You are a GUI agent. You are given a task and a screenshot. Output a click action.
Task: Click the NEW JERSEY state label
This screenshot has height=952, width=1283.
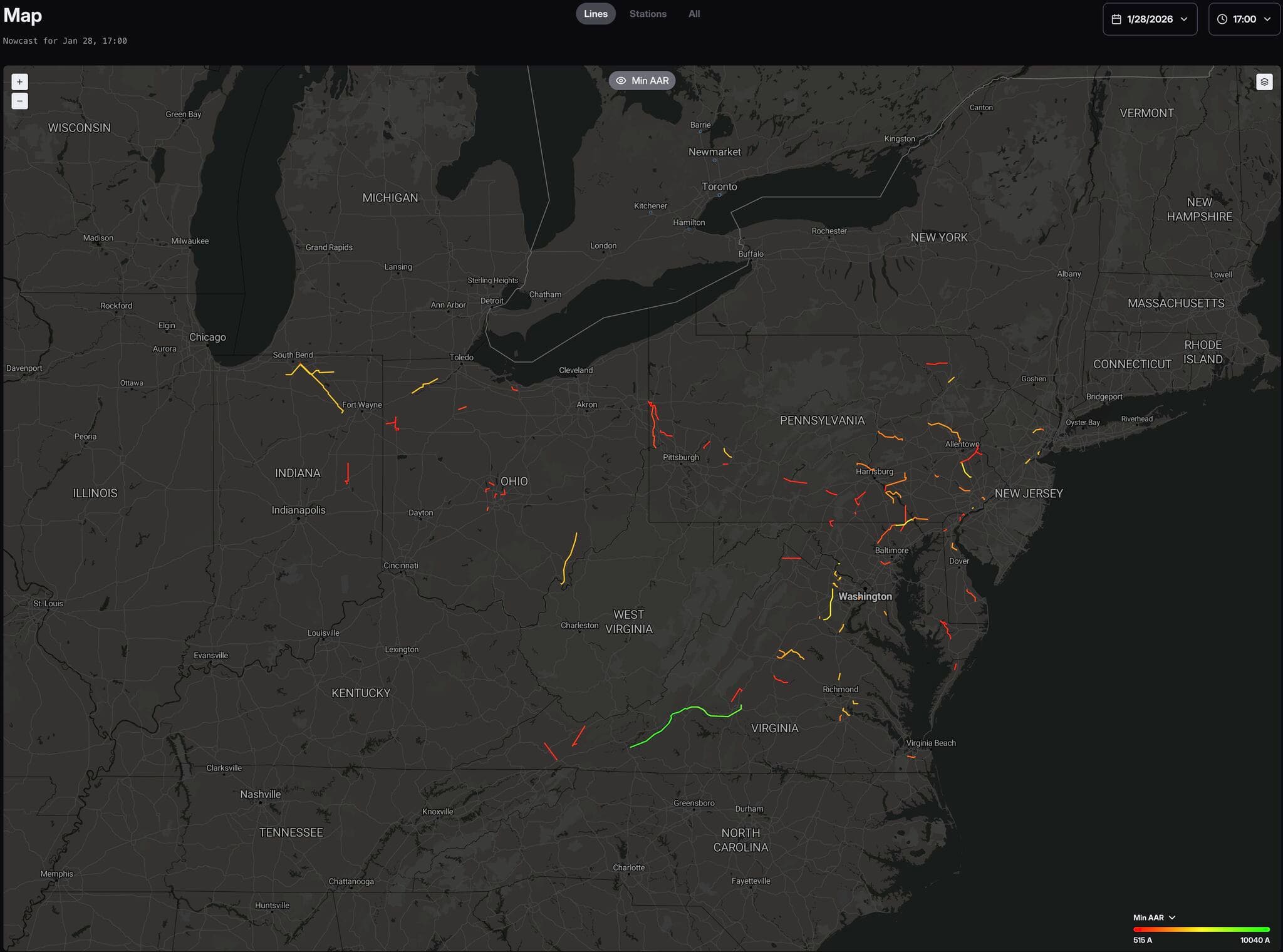1029,494
